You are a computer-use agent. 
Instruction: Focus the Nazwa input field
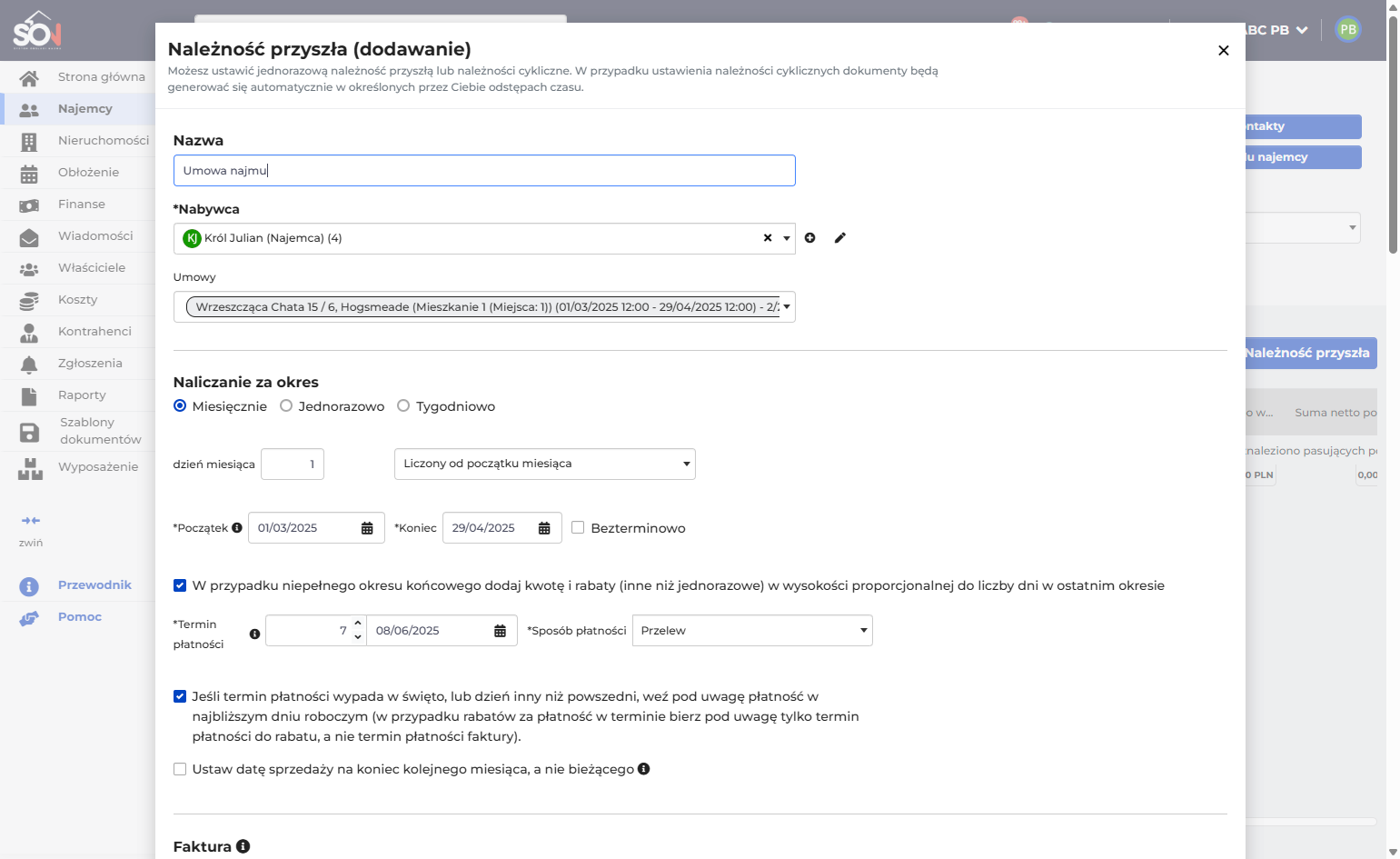click(x=484, y=171)
